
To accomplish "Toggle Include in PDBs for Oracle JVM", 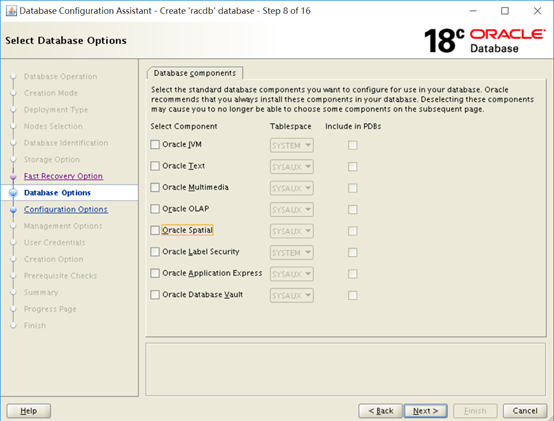I will coord(353,145).
